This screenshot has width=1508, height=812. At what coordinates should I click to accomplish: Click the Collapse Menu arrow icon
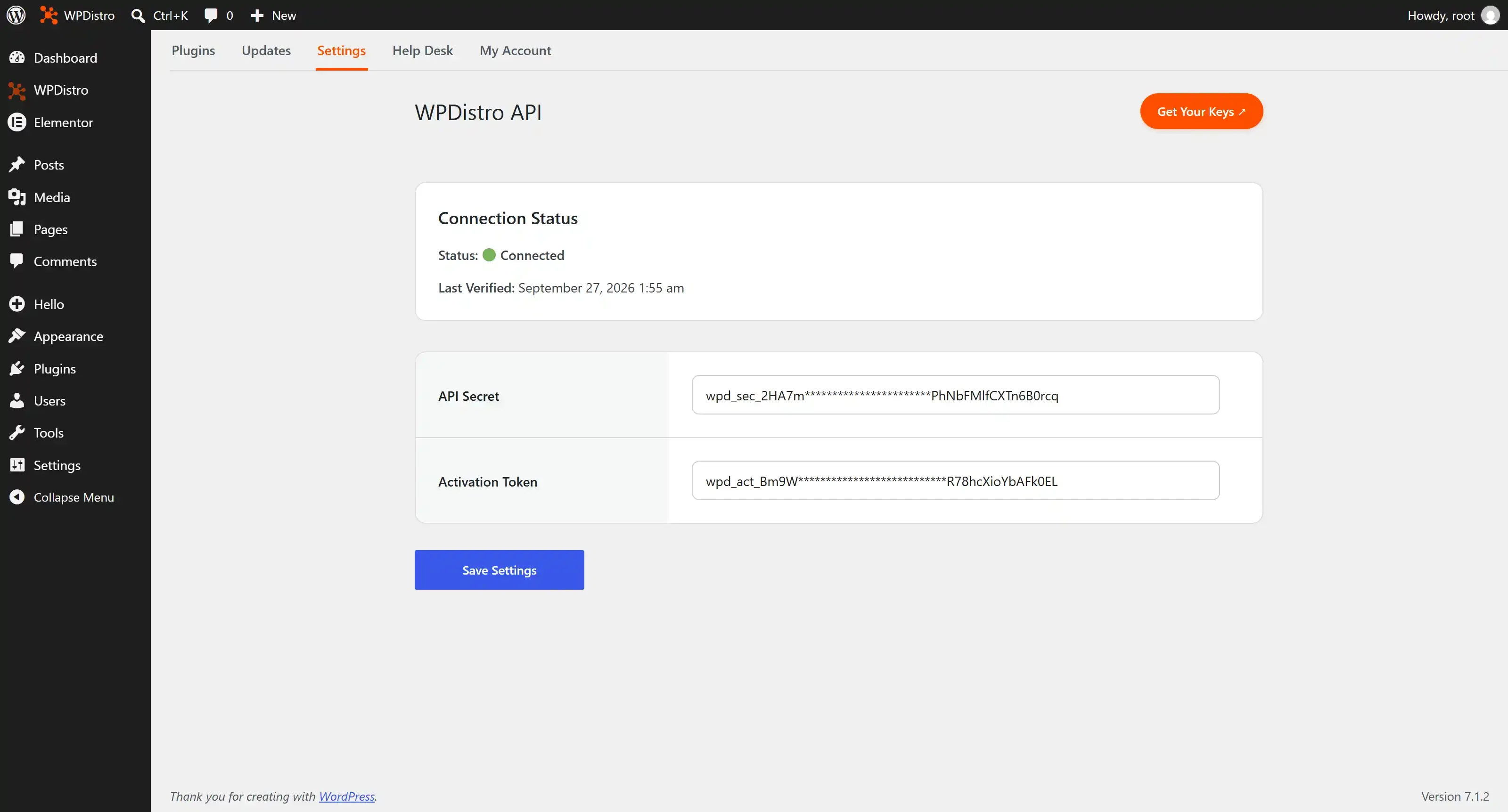pos(17,497)
